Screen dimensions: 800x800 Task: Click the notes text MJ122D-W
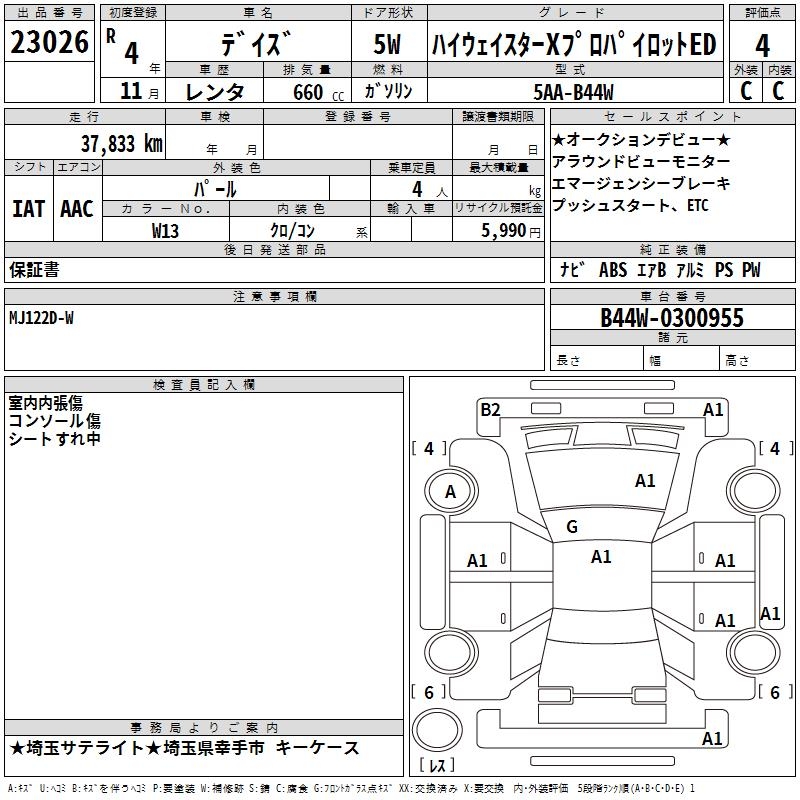pos(41,318)
